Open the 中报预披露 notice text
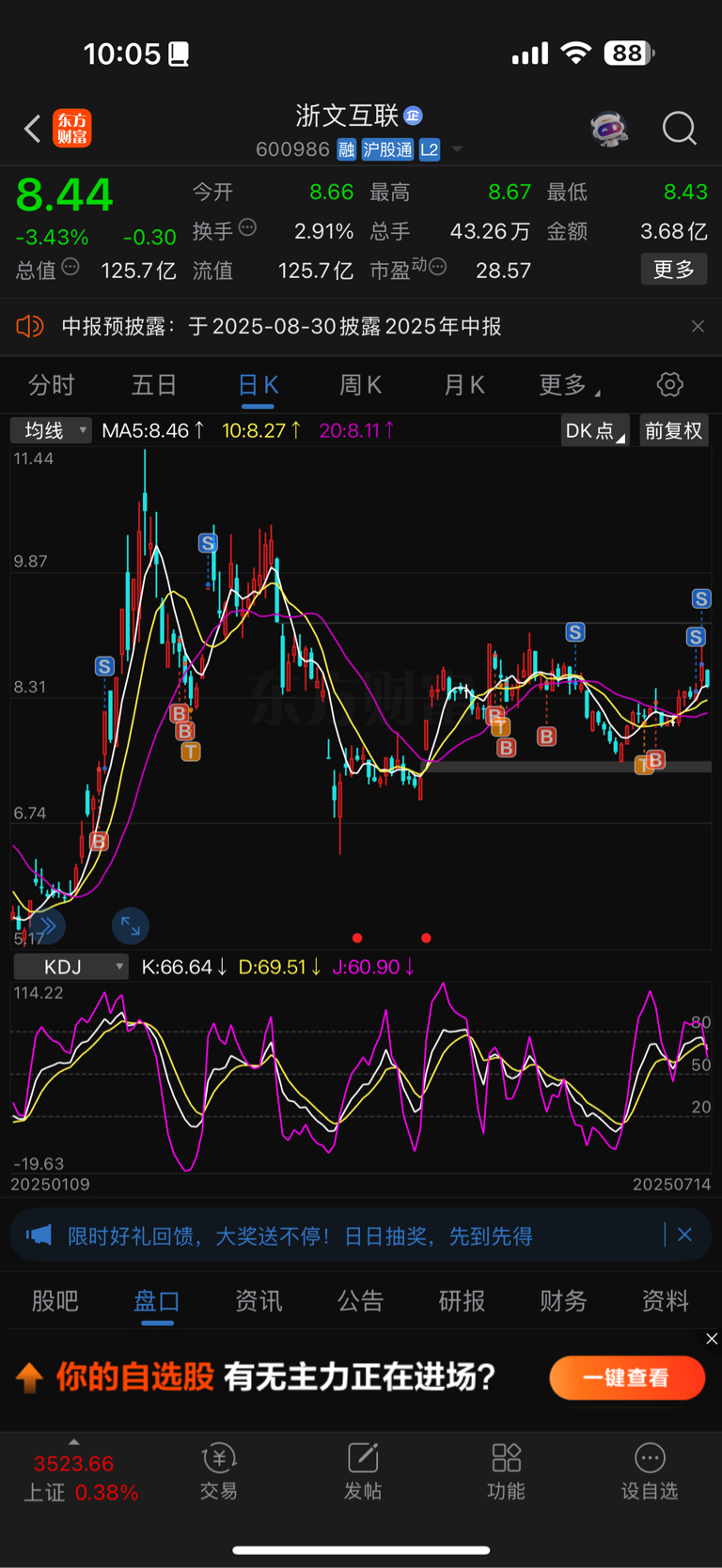Screen dimensions: 722x1568 point(281,326)
